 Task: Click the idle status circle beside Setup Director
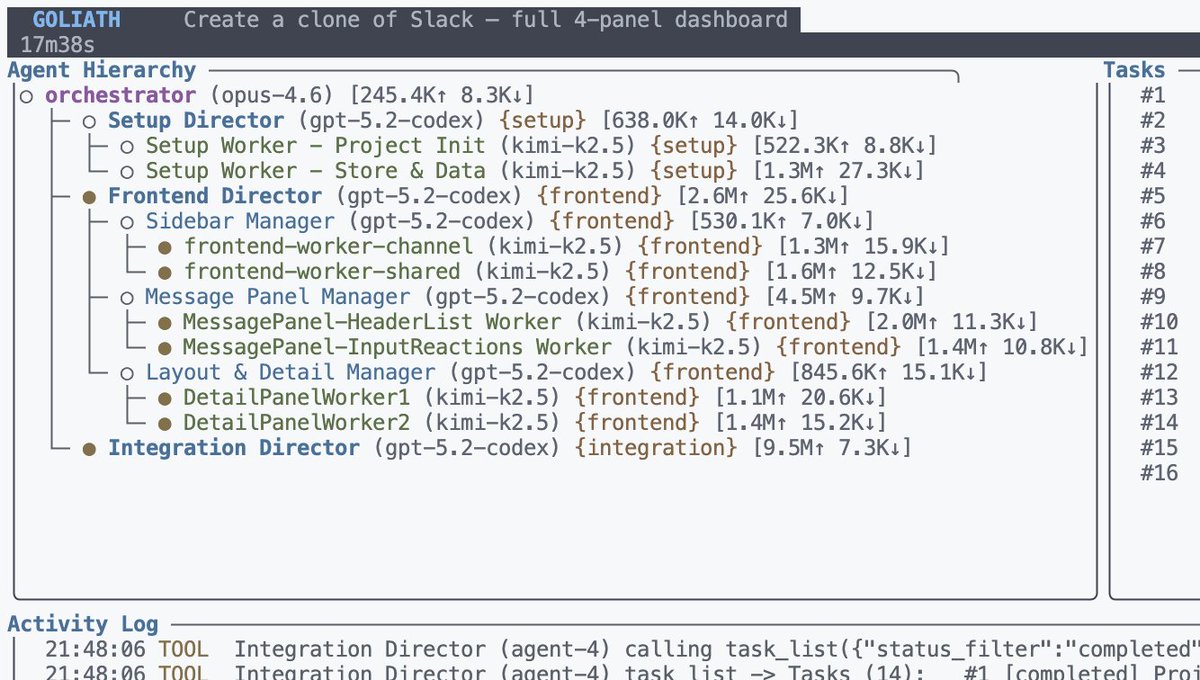pyautogui.click(x=90, y=121)
